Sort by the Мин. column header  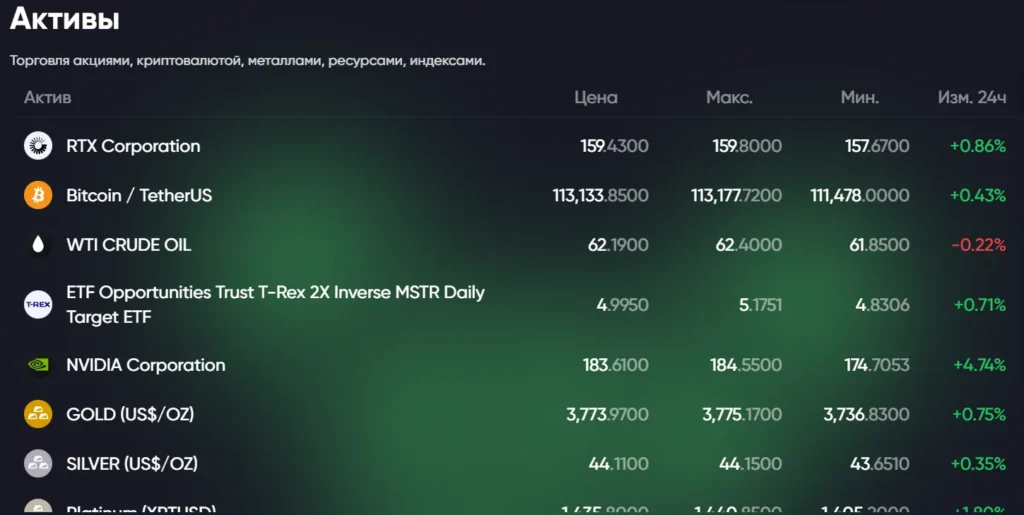(x=860, y=98)
